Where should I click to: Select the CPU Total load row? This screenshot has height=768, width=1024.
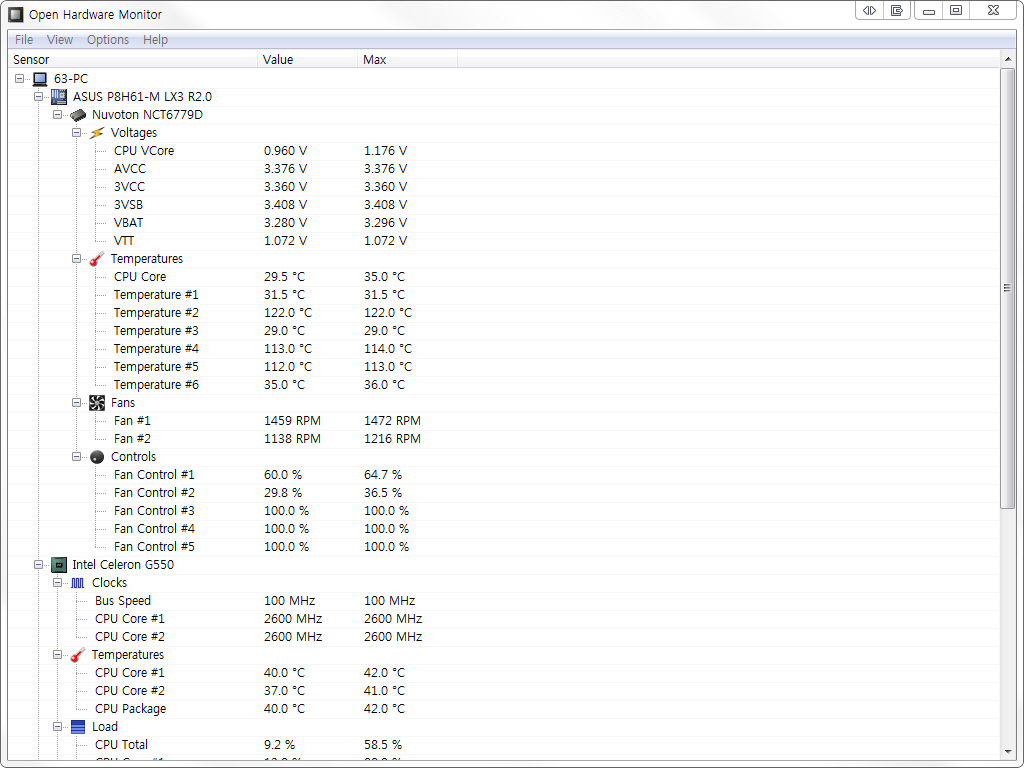click(x=504, y=745)
